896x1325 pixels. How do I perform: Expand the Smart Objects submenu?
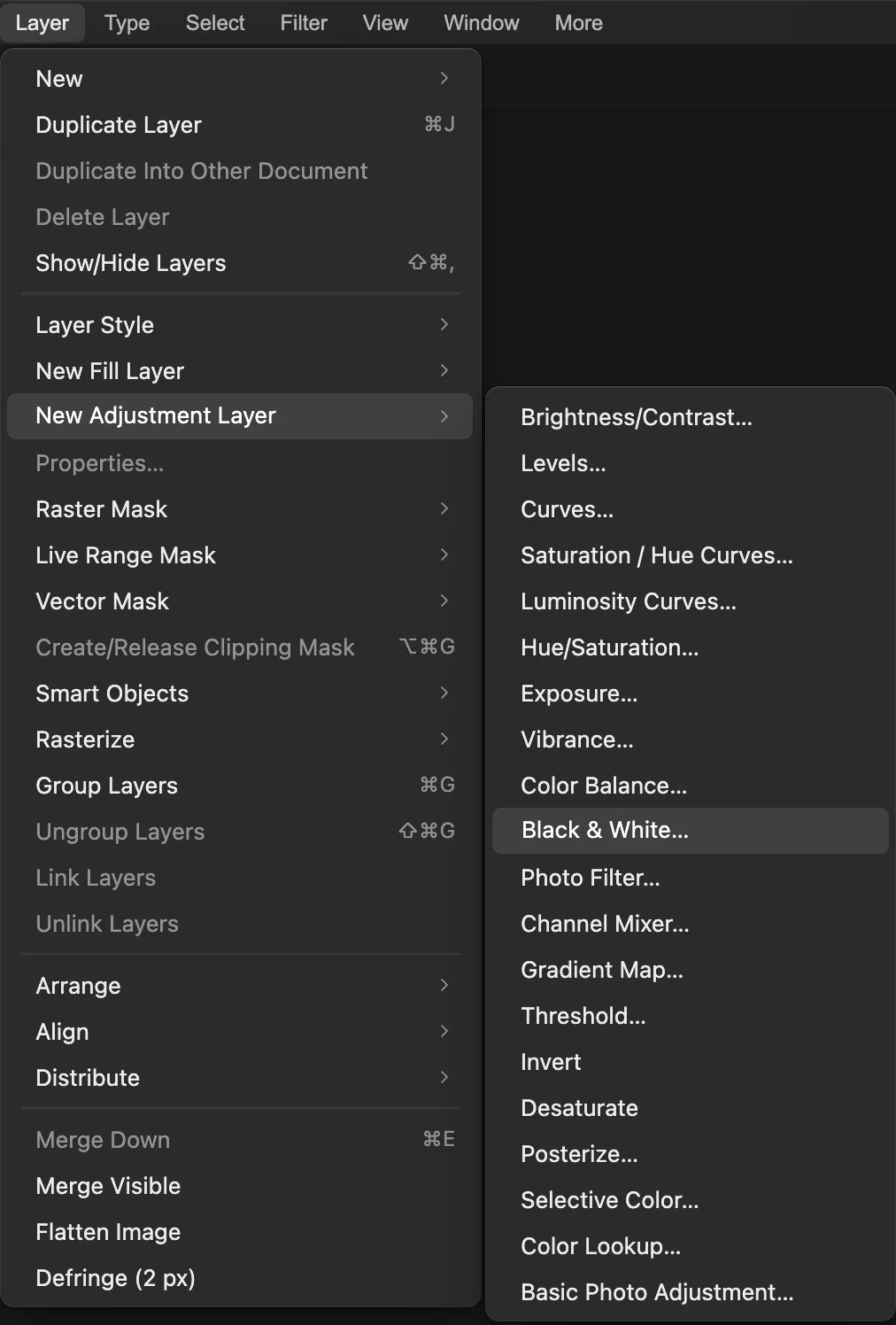click(240, 693)
